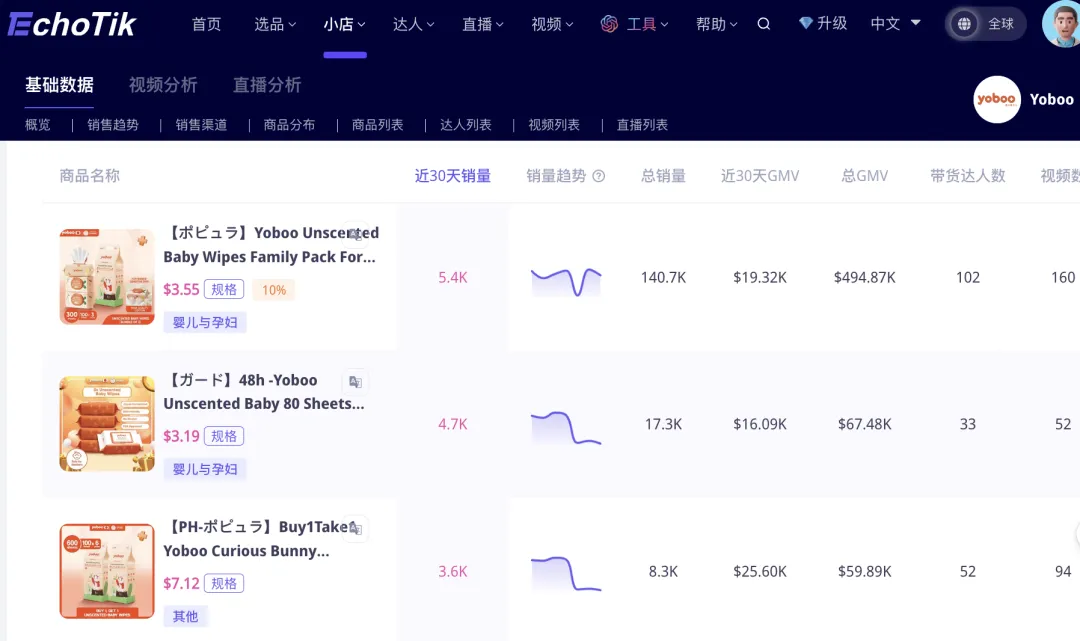
Task: Click 婴儿与孕妇 tag on Baby Wipes Family Pack
Action: click(205, 322)
